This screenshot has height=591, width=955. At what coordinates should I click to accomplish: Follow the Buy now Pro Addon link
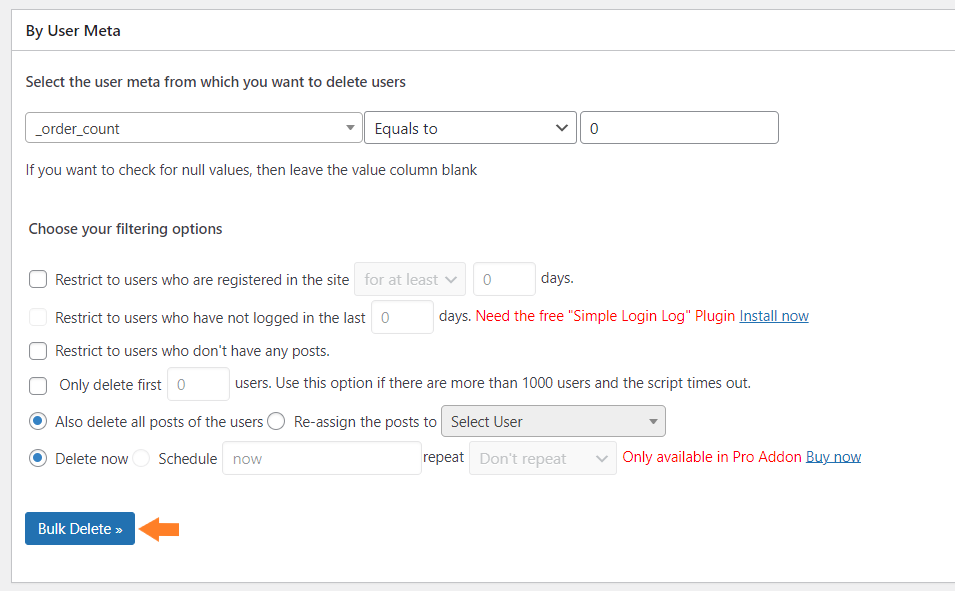(x=833, y=457)
